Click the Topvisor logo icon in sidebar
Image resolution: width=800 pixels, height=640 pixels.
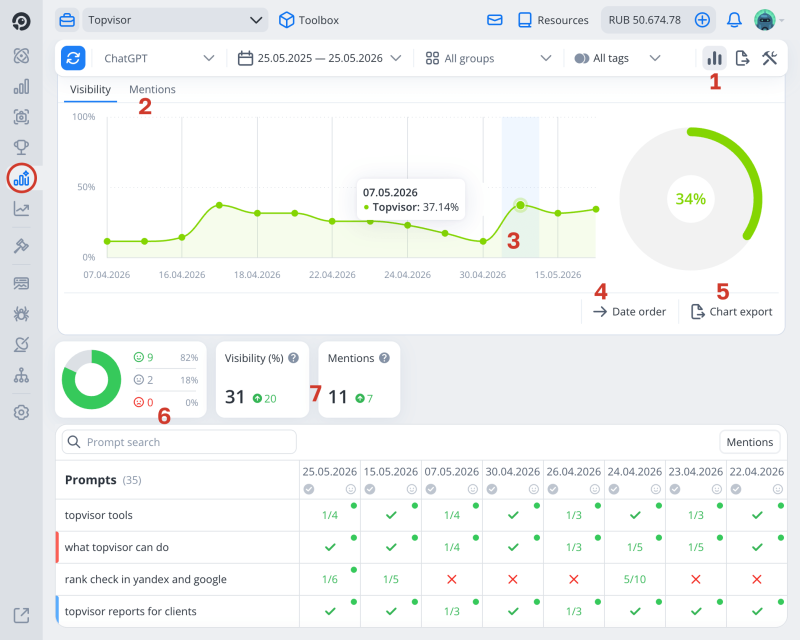21,21
